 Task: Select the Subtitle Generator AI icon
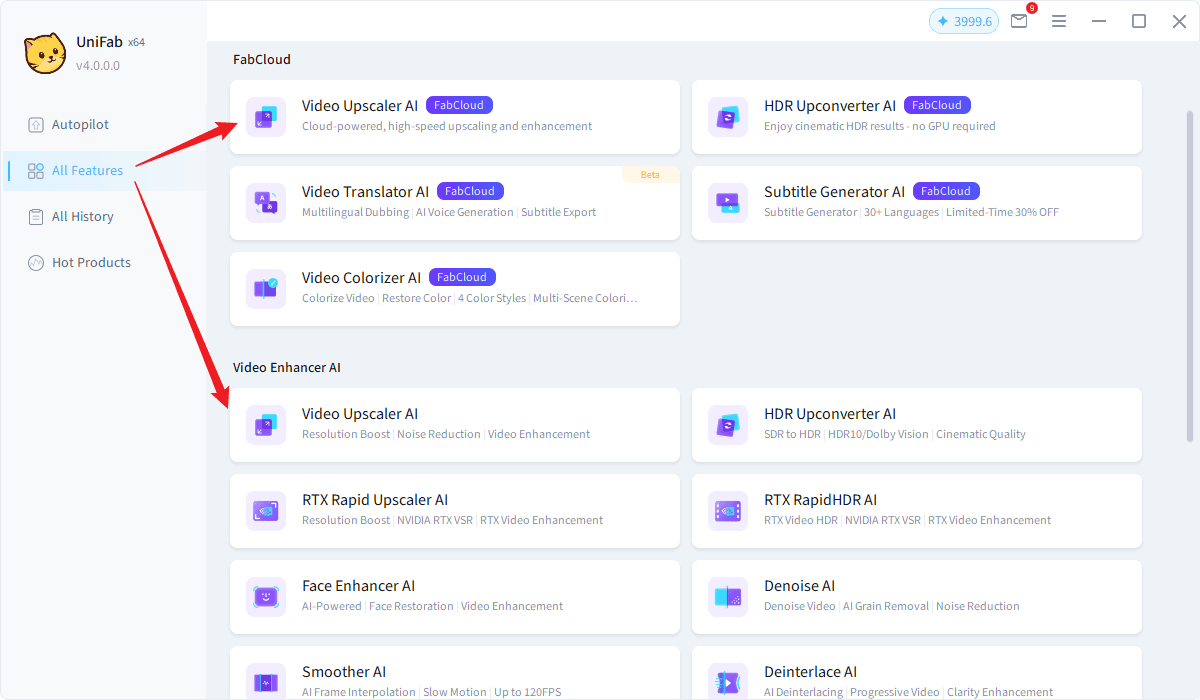pyautogui.click(x=727, y=203)
